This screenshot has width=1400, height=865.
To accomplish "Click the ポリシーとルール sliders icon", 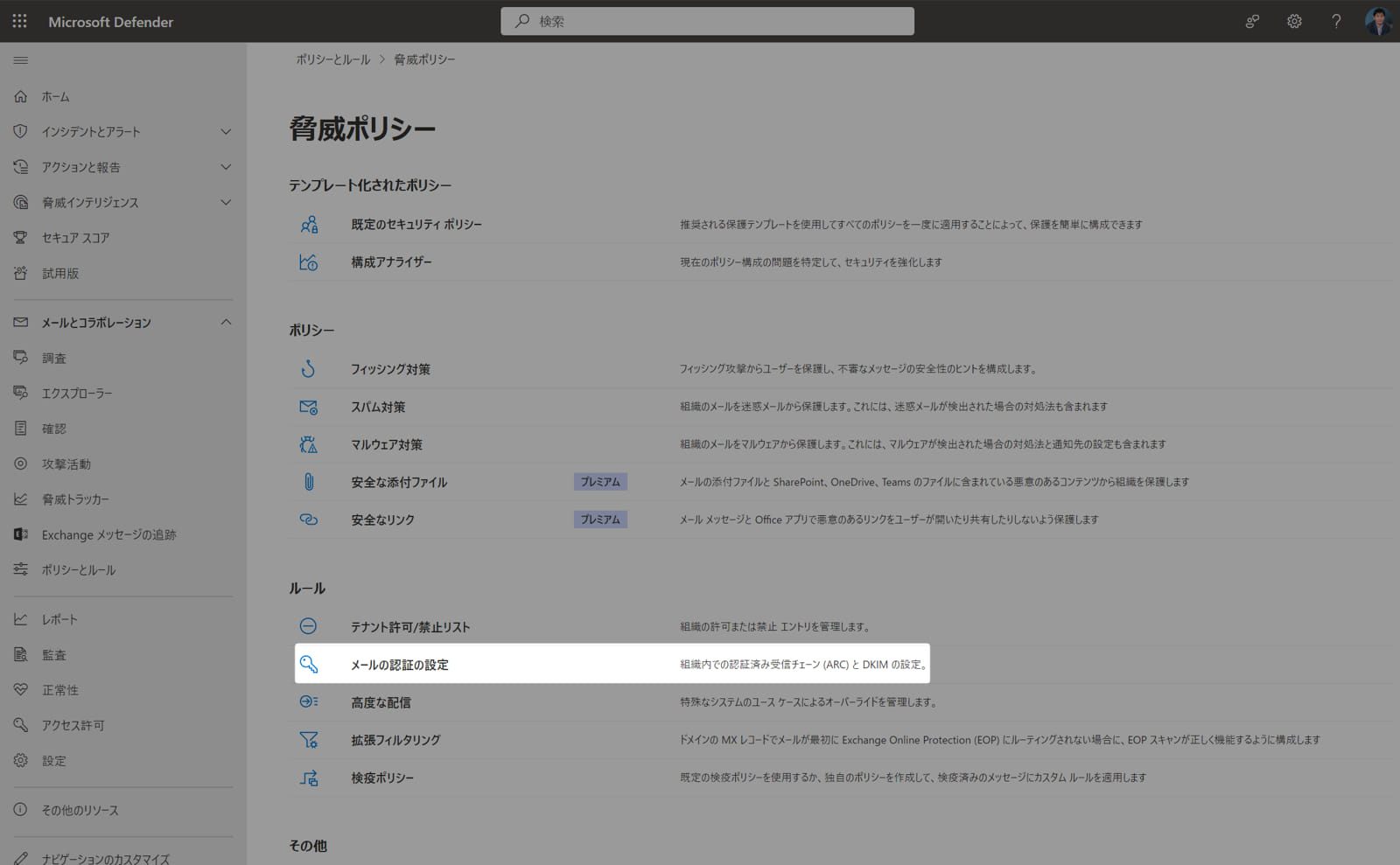I will pos(21,569).
